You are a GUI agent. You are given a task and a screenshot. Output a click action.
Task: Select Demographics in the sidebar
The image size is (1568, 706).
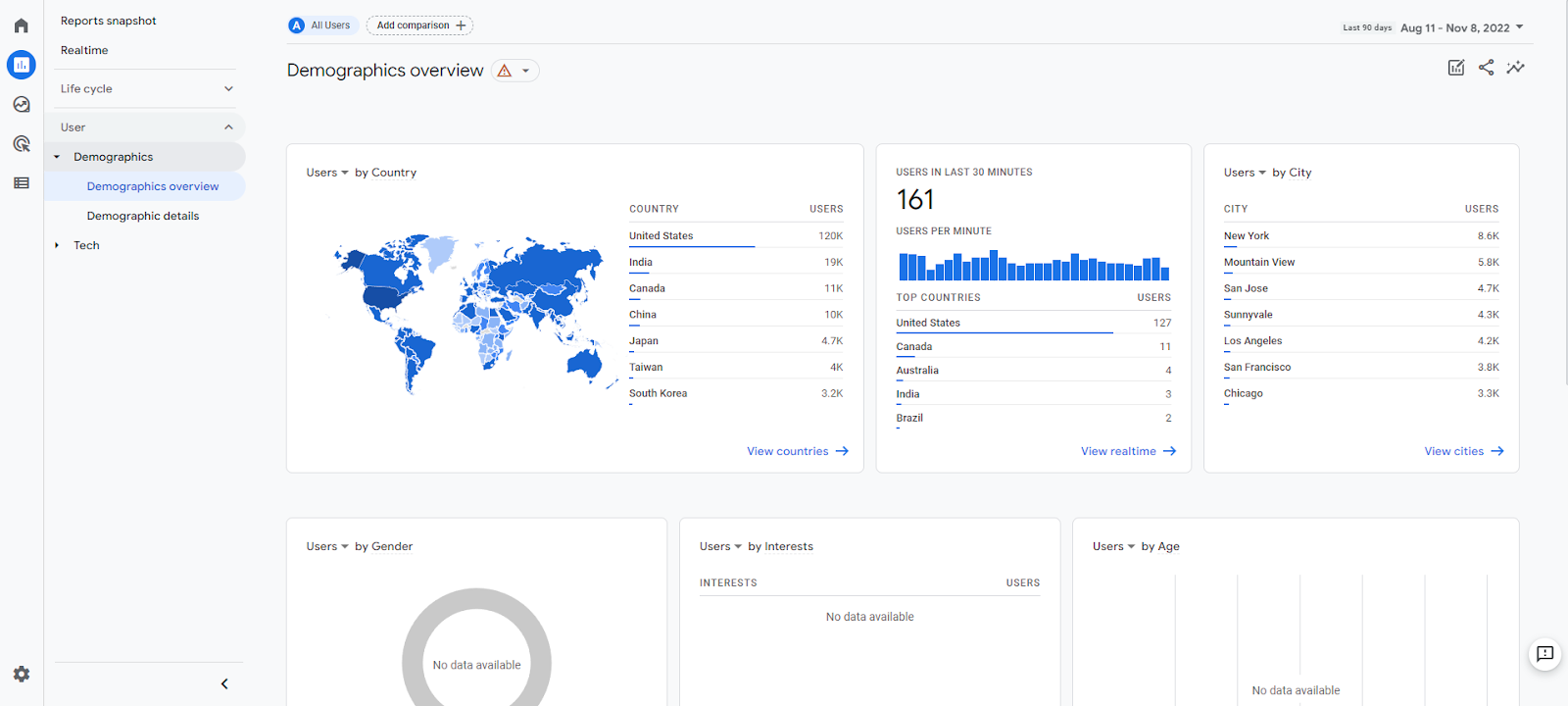pos(114,157)
